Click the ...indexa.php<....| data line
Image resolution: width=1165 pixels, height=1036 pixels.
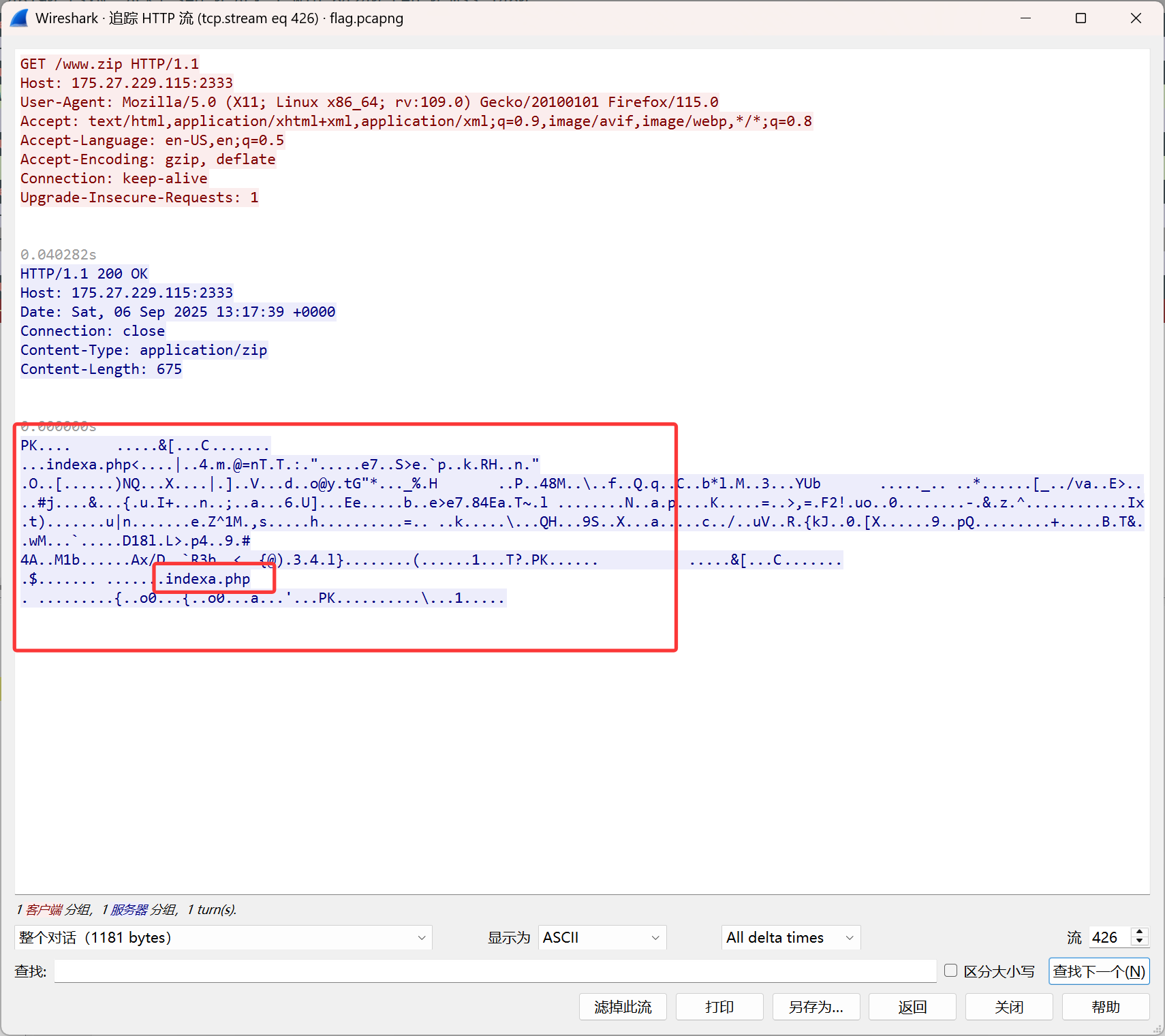coord(280,465)
